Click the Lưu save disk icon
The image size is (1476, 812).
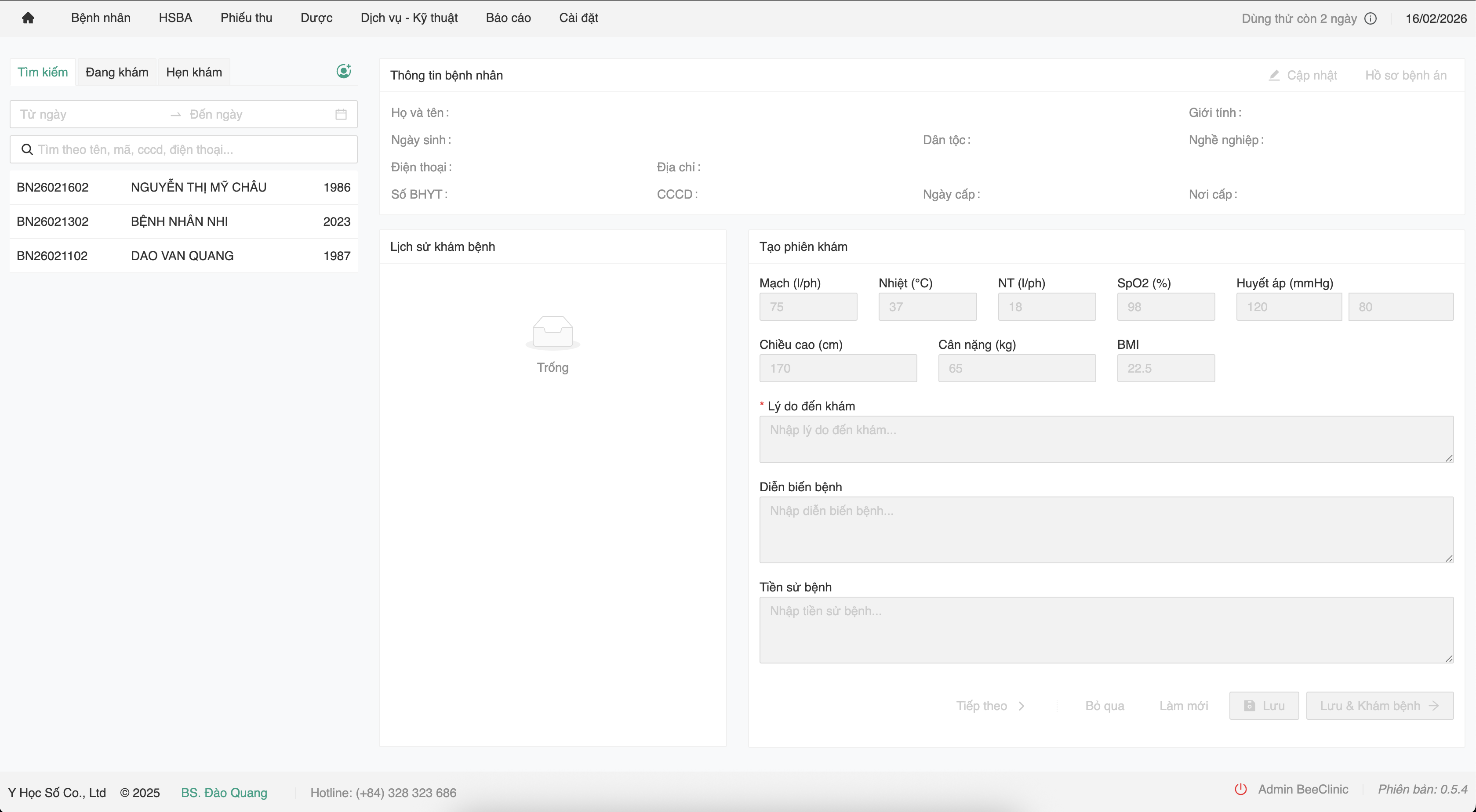coord(1250,706)
